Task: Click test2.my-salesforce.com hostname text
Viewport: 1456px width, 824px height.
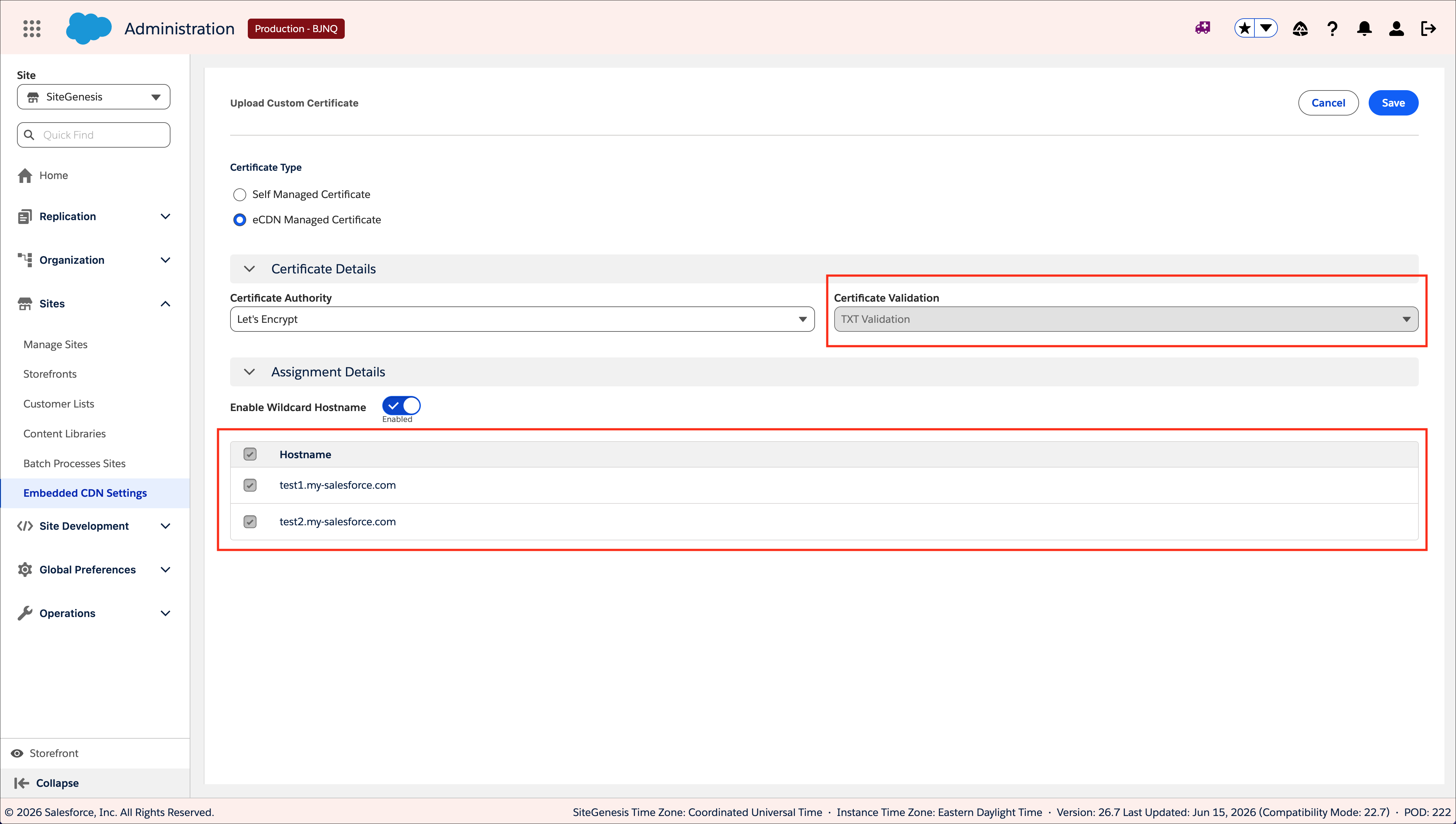Action: click(337, 522)
